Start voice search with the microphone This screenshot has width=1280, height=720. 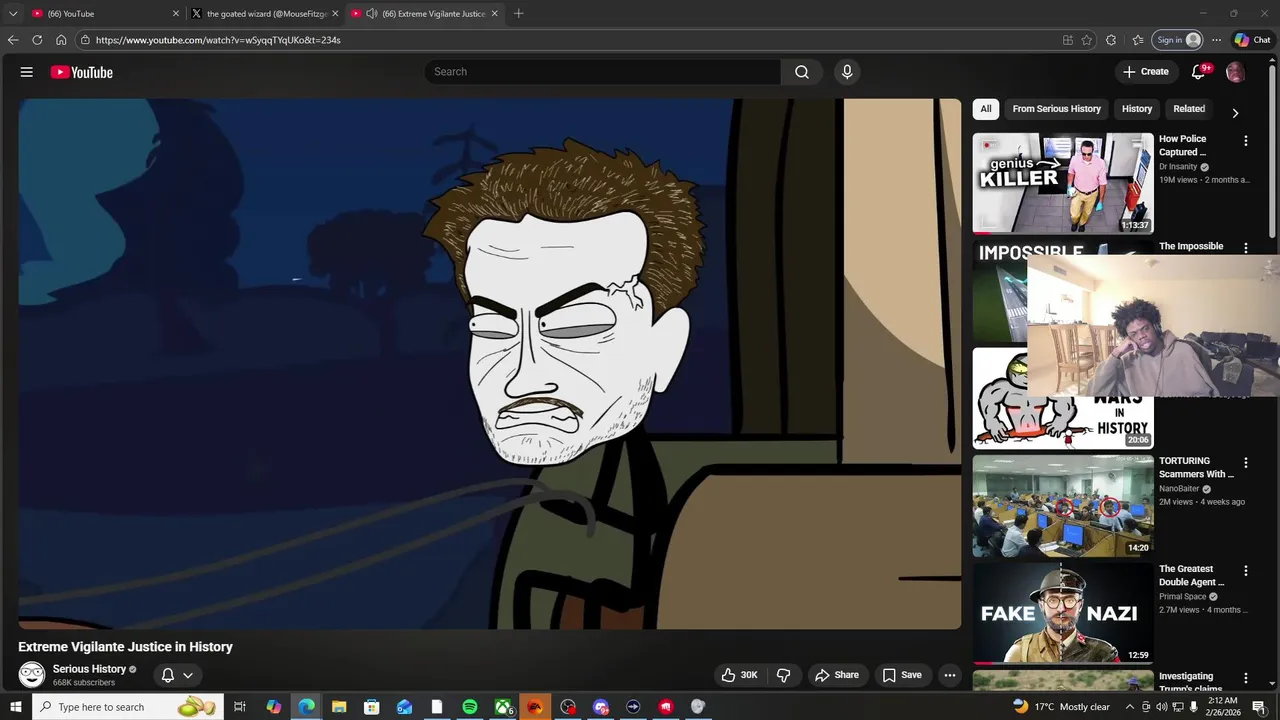tap(847, 72)
